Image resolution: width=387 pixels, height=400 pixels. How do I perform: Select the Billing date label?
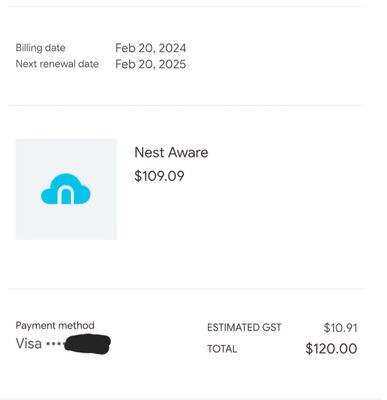click(x=40, y=48)
